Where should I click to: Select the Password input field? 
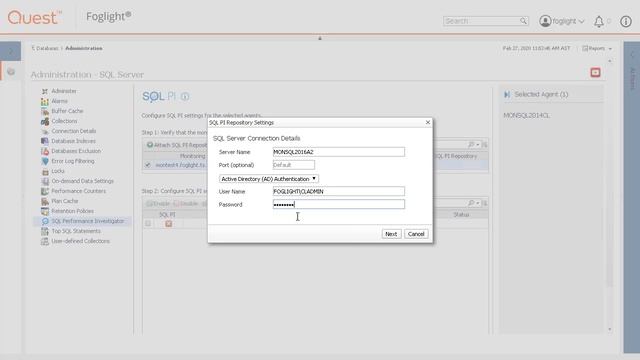(x=338, y=204)
